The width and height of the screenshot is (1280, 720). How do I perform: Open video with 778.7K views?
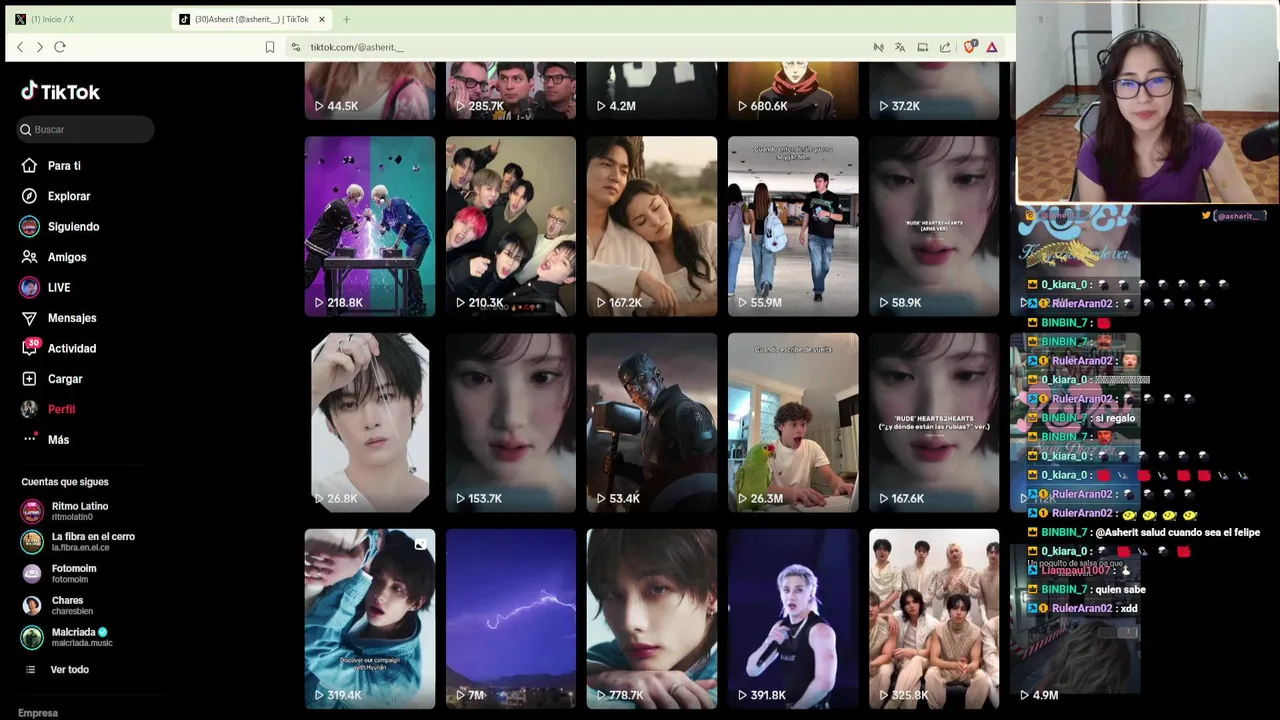coord(652,619)
